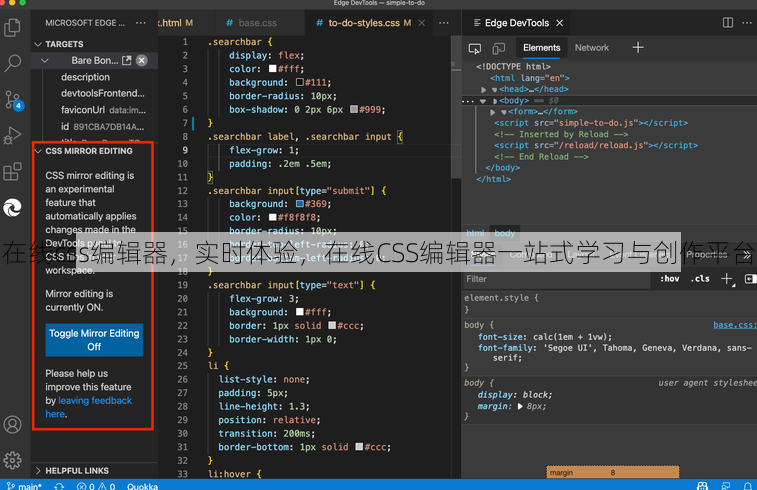Toggle computed styles sidebar pane icon
Screen dimensions: 757x490
pyautogui.click(x=750, y=279)
